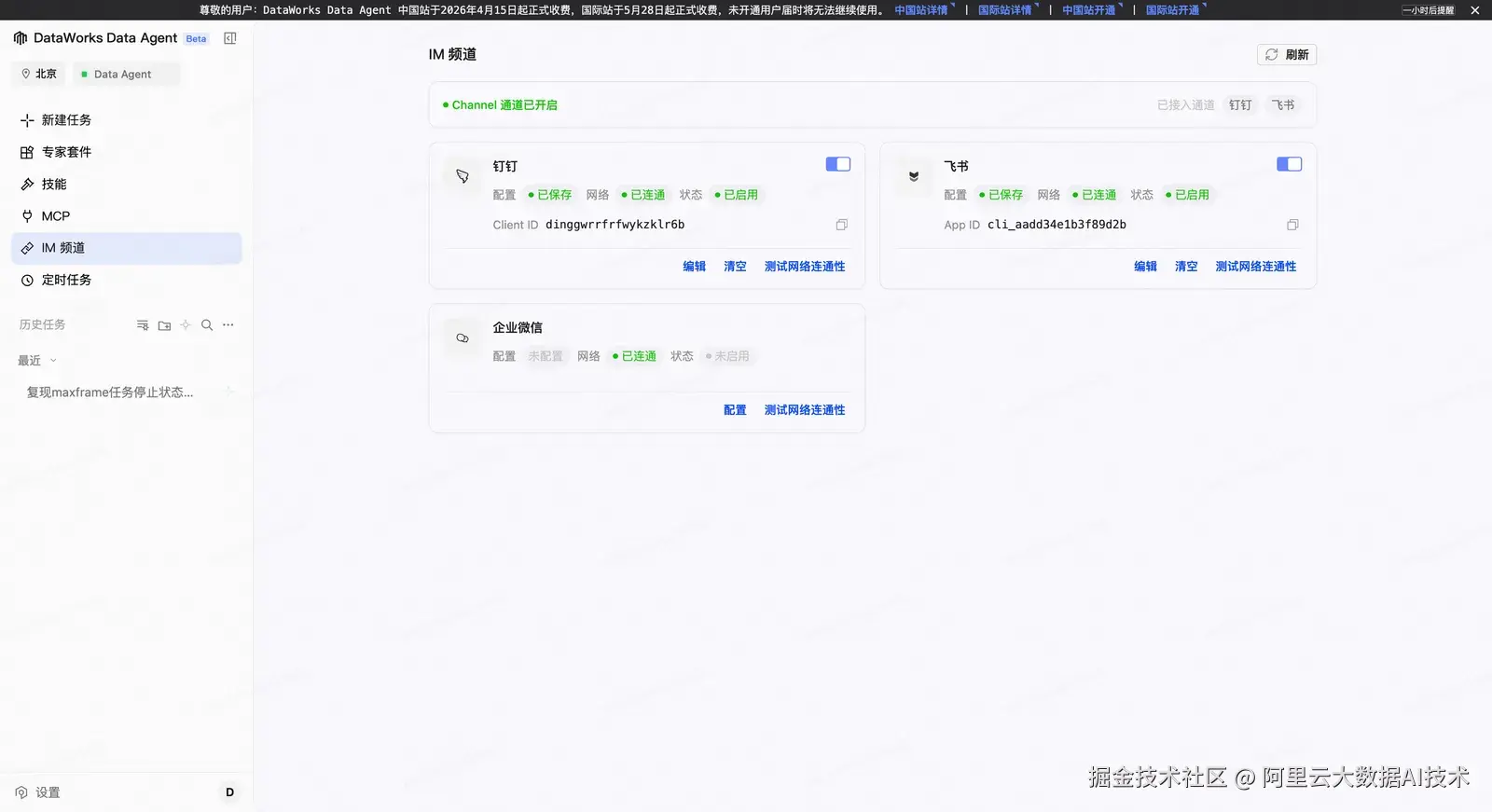Copy the 飞书 App ID

1292,225
